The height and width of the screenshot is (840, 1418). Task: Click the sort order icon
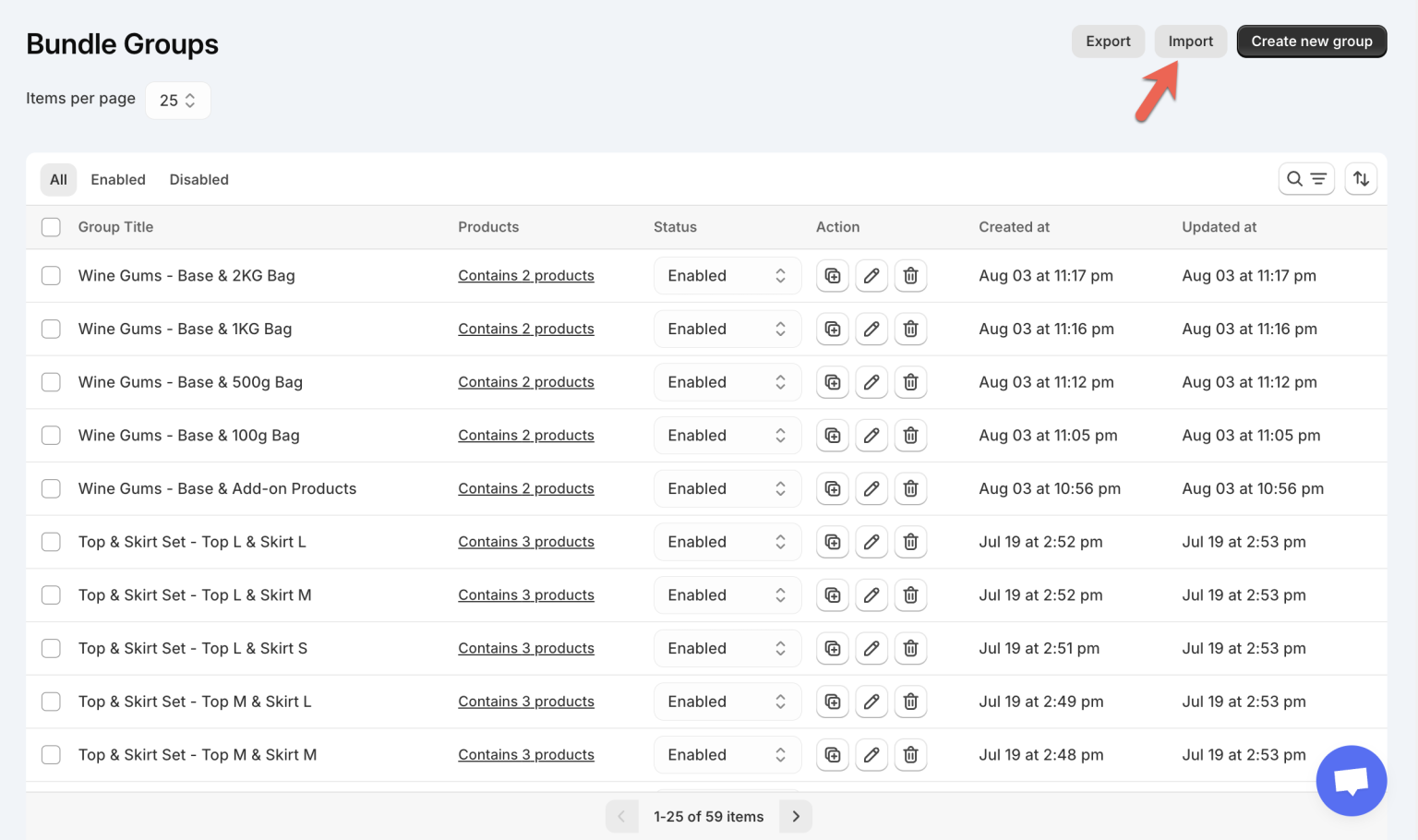point(1361,178)
